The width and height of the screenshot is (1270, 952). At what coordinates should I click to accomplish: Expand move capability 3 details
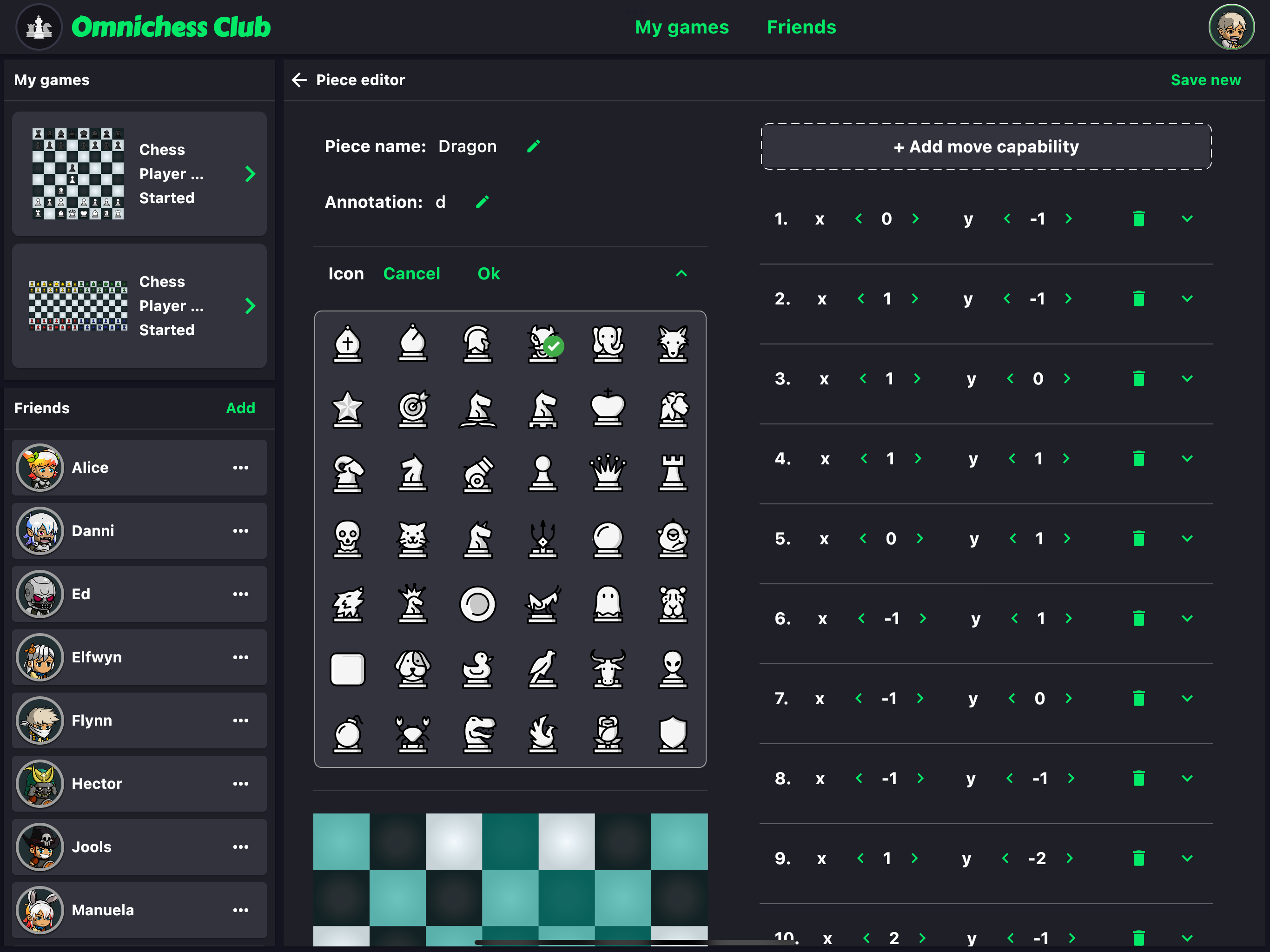[x=1187, y=378]
